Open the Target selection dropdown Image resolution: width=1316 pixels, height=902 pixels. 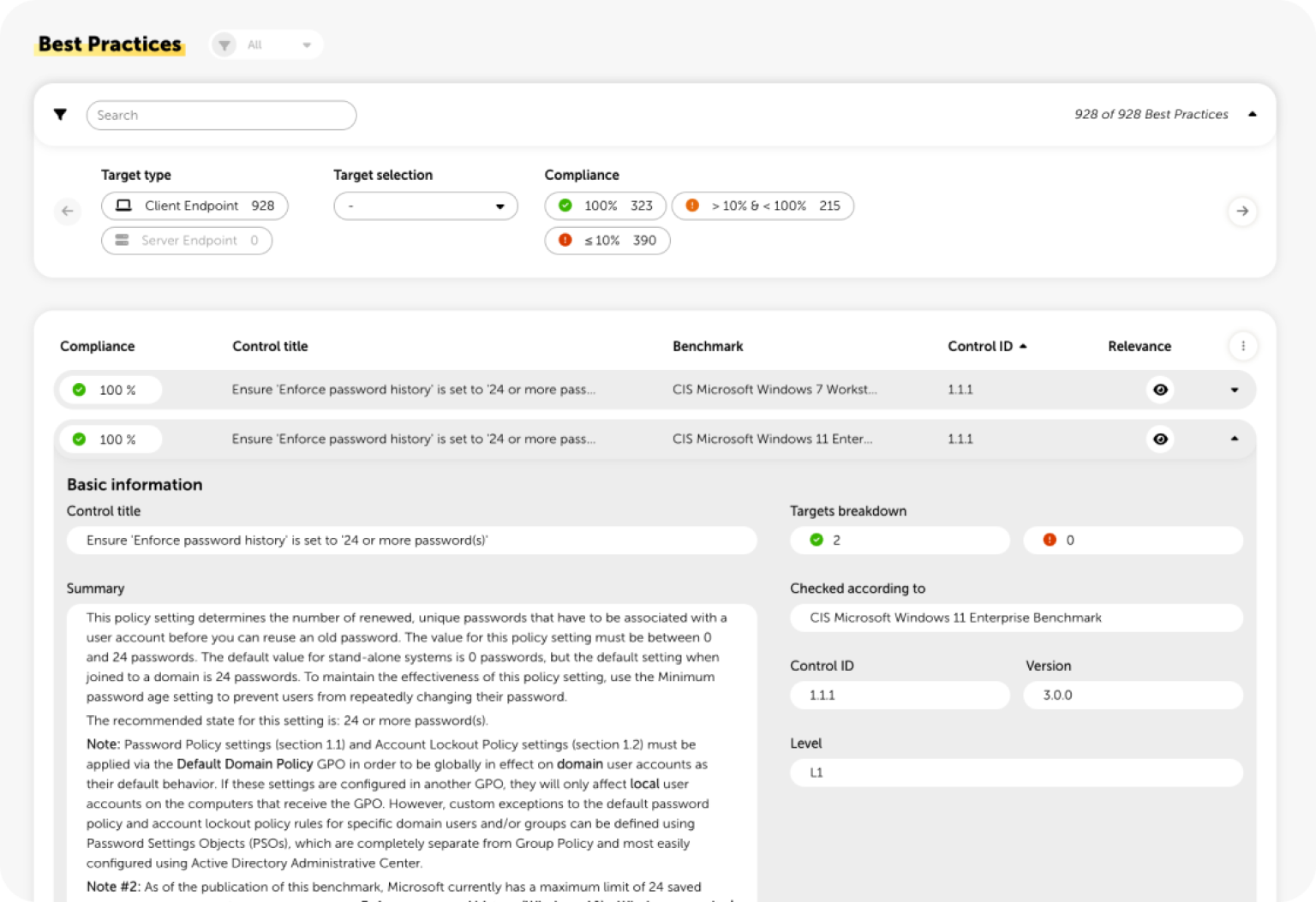pyautogui.click(x=426, y=206)
